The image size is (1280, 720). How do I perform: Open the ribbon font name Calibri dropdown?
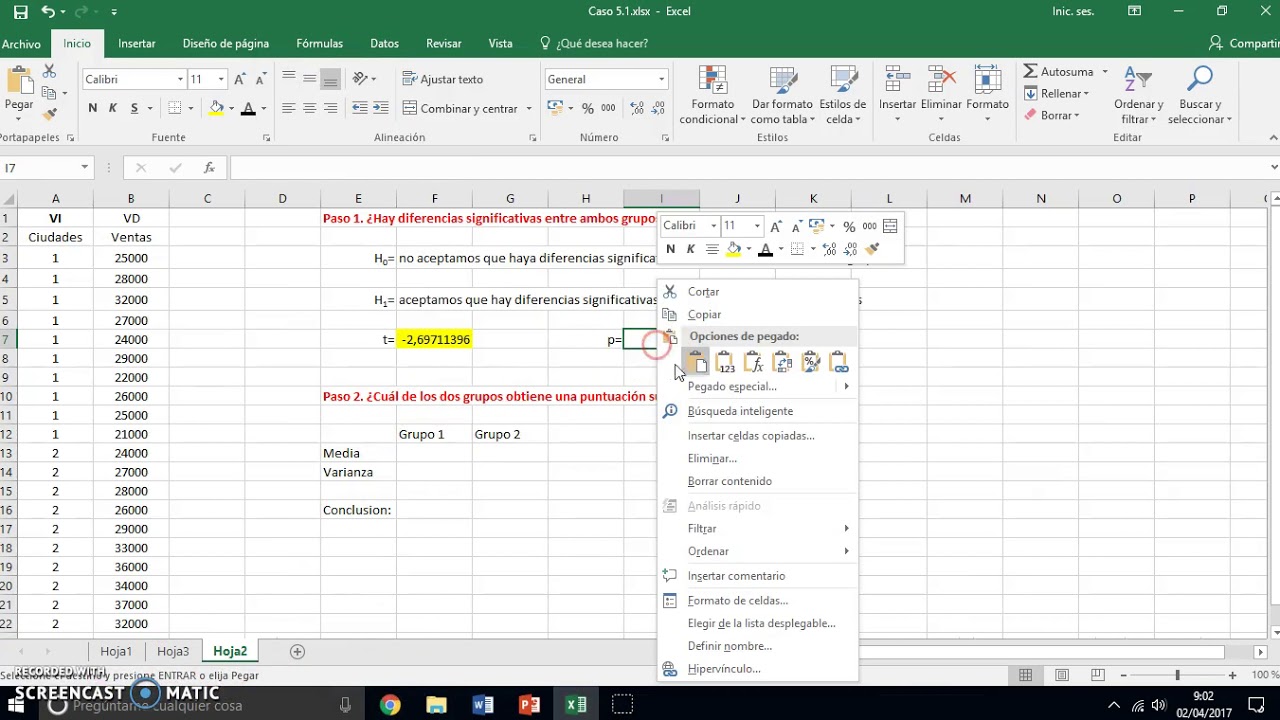[x=180, y=79]
